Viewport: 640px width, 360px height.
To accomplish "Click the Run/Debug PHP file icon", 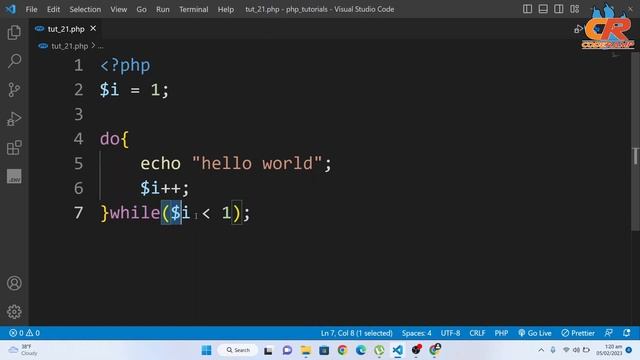I will tap(578, 29).
